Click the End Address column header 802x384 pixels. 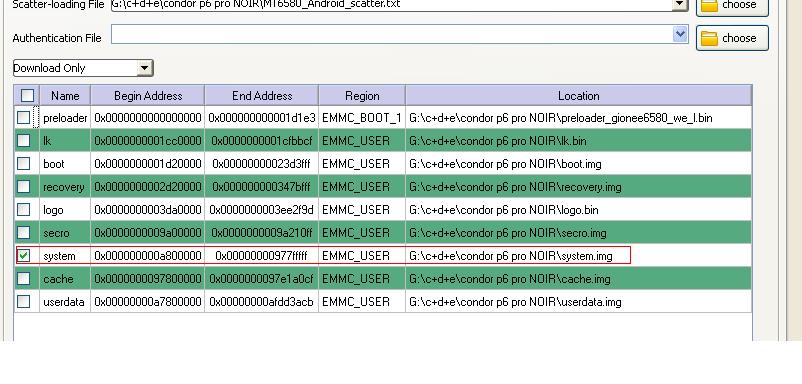point(262,96)
